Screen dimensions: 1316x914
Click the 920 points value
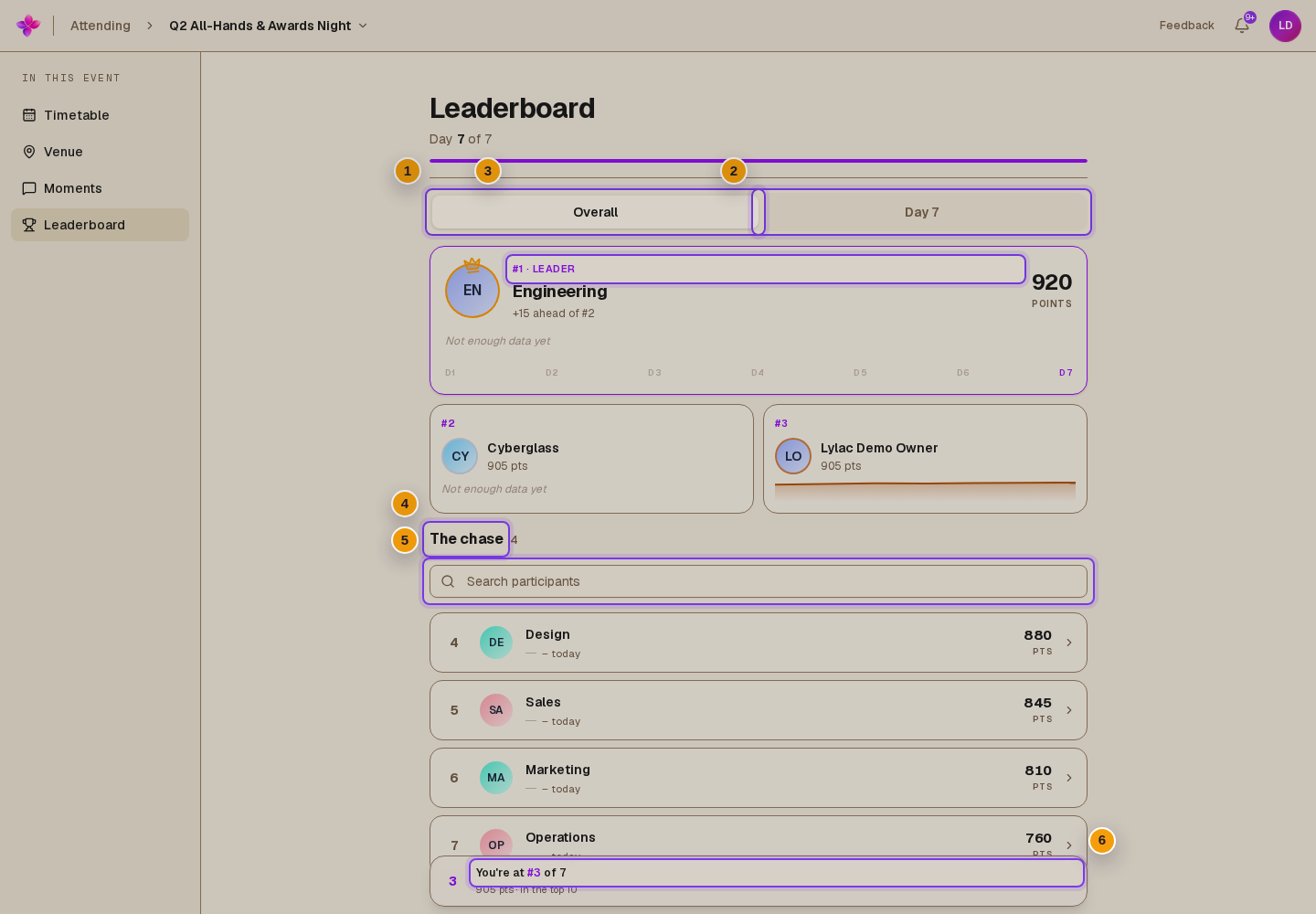pos(1052,282)
